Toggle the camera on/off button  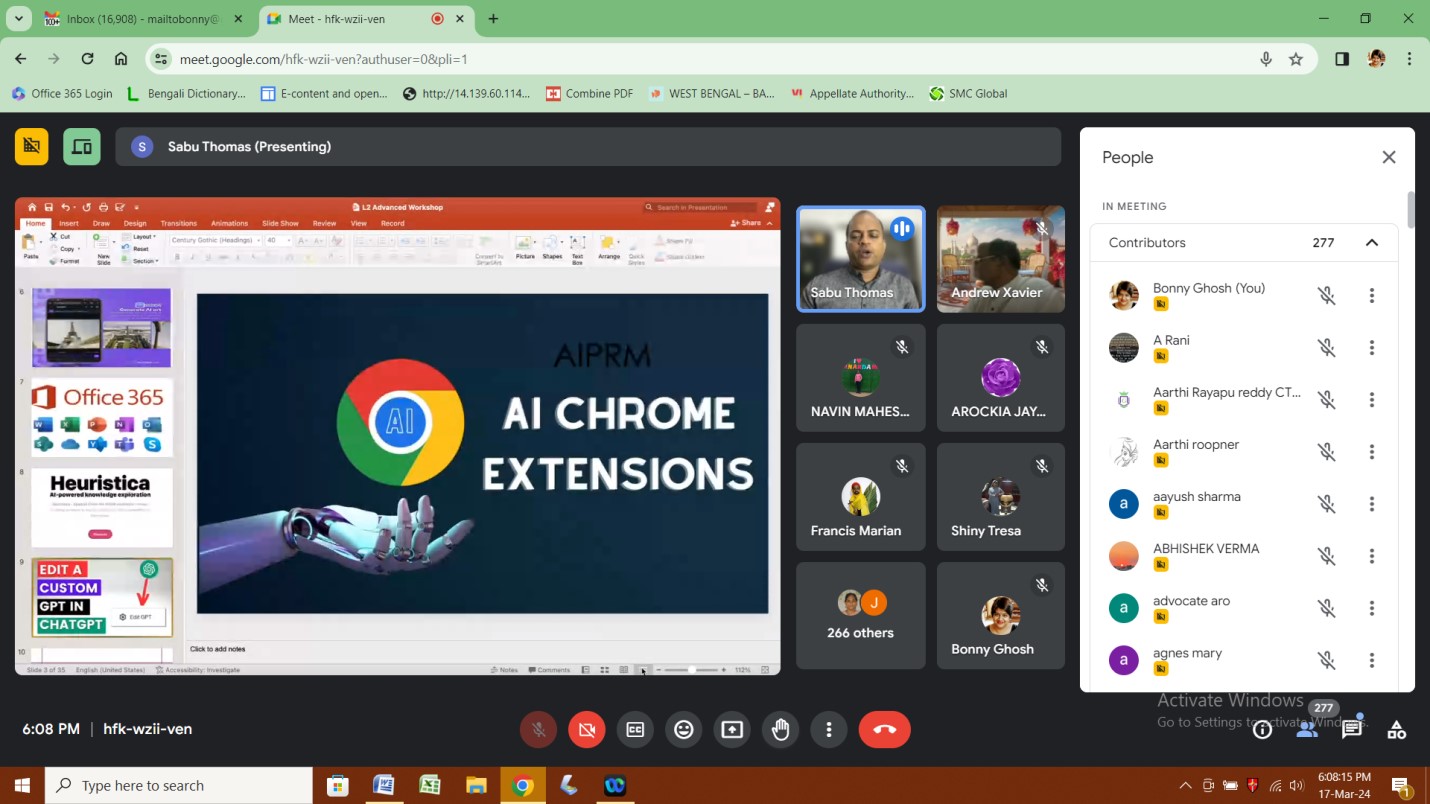pyautogui.click(x=587, y=730)
